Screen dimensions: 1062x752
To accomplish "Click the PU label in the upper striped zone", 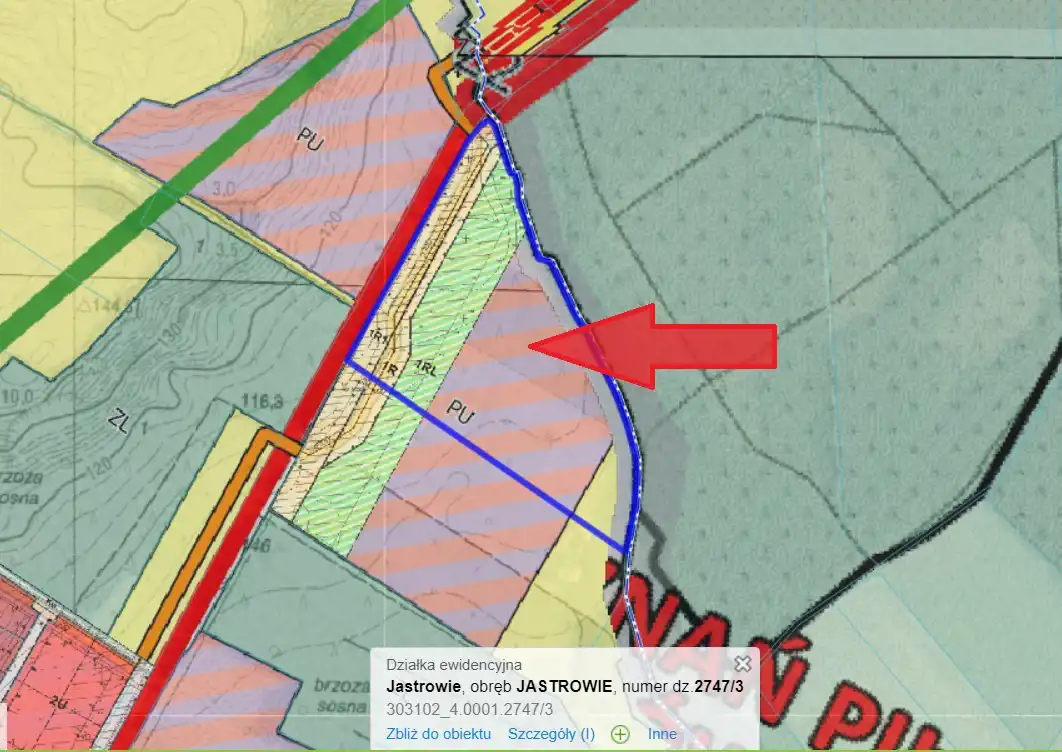I will (309, 142).
